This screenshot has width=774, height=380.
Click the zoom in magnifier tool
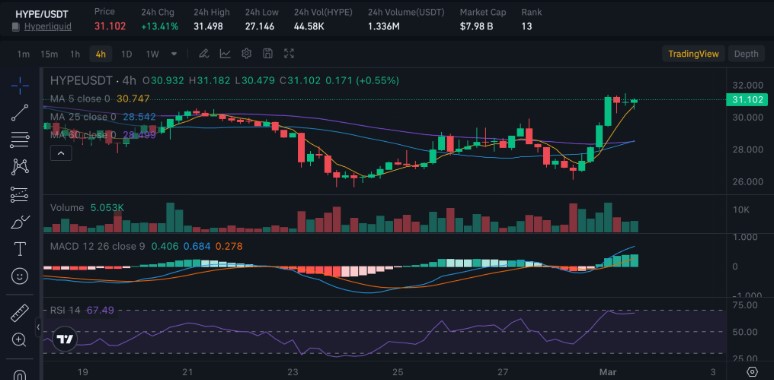[x=20, y=340]
